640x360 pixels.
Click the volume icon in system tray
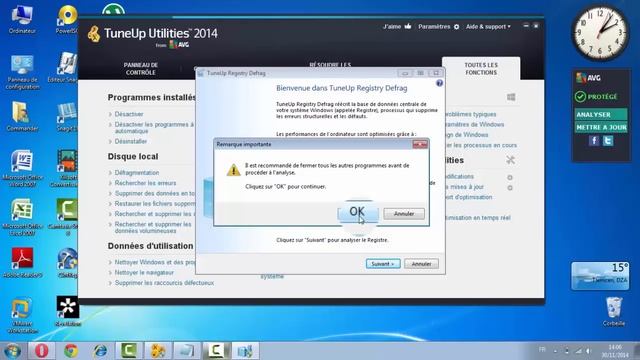pos(589,351)
